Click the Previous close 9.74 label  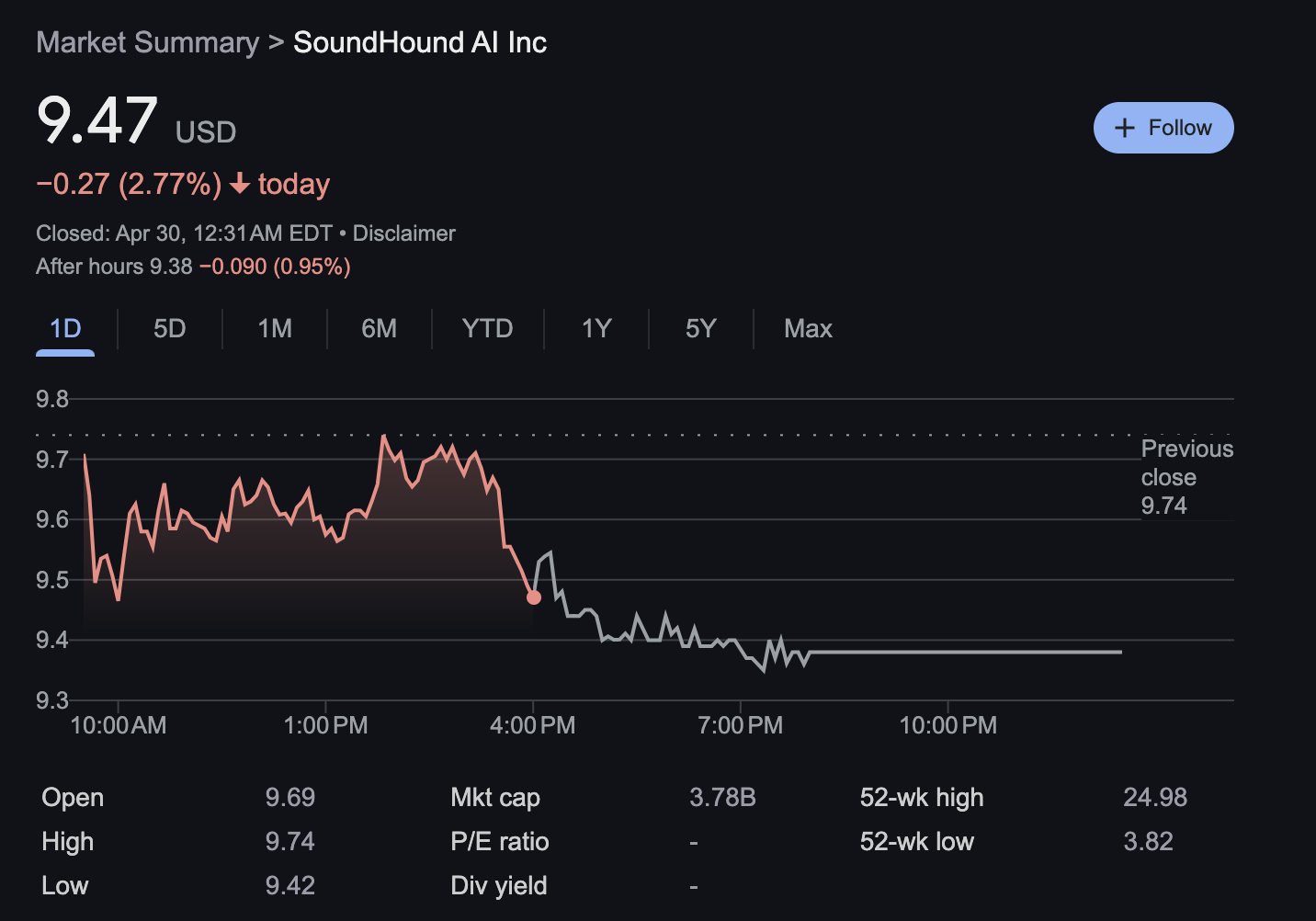click(x=1186, y=477)
